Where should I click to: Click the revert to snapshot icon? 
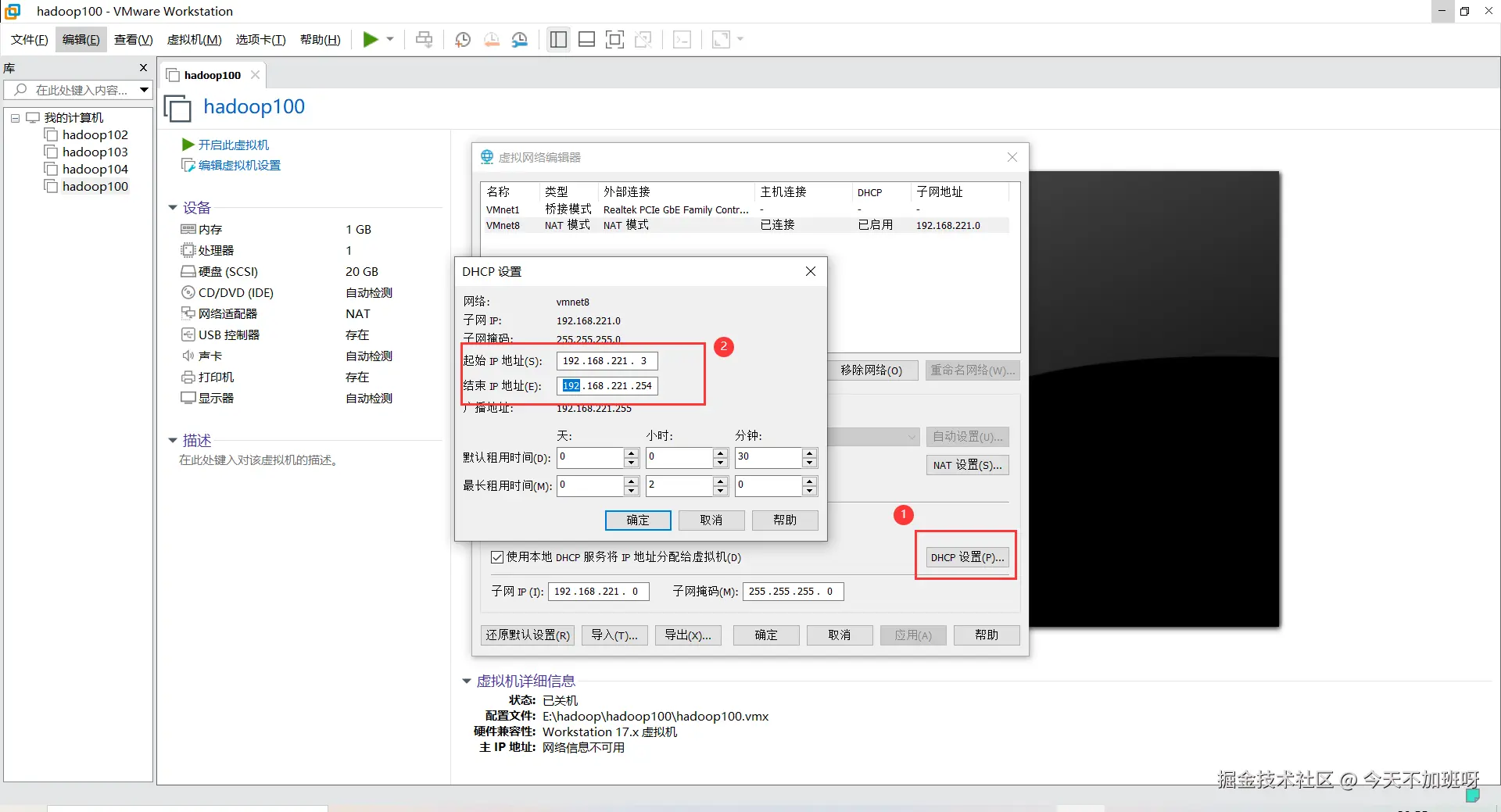(492, 40)
